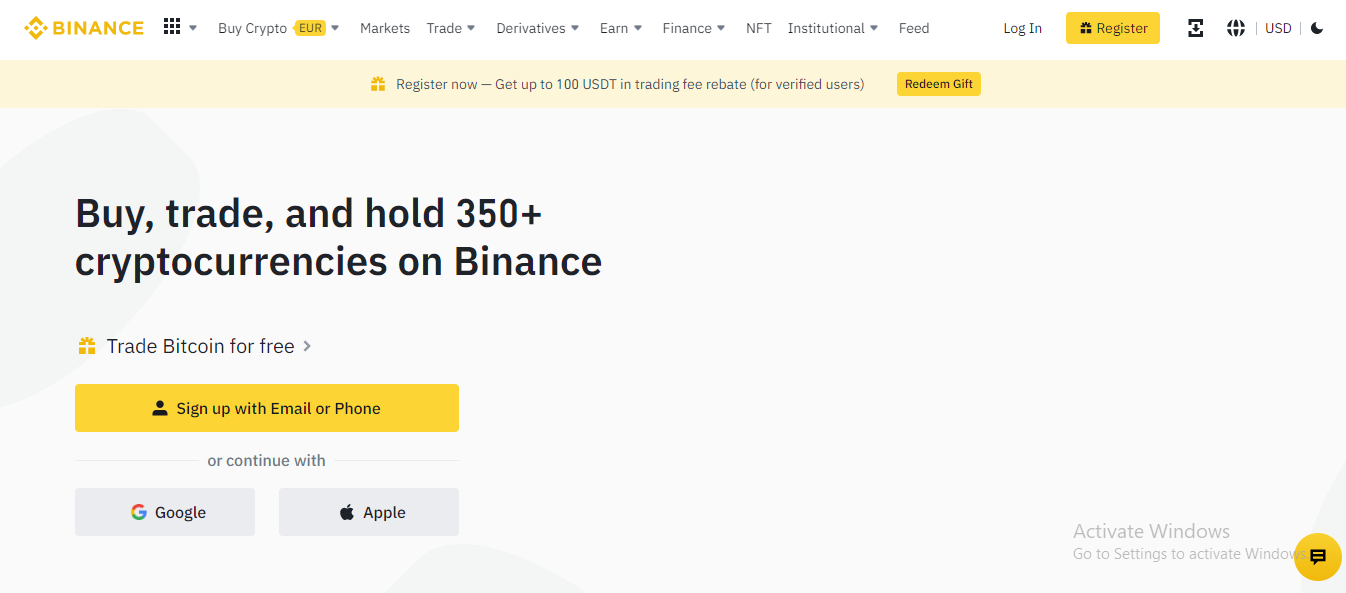
Task: Click the Log In link
Action: (x=1022, y=28)
